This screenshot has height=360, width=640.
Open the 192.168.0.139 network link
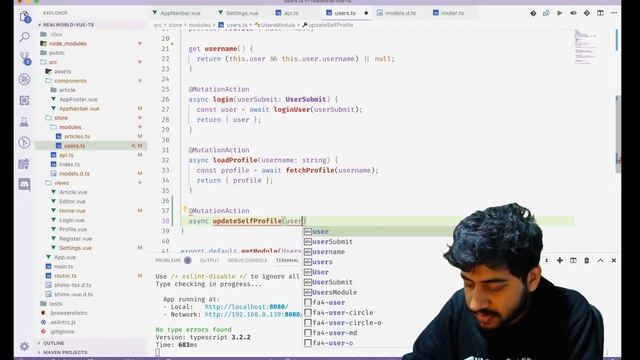point(253,315)
